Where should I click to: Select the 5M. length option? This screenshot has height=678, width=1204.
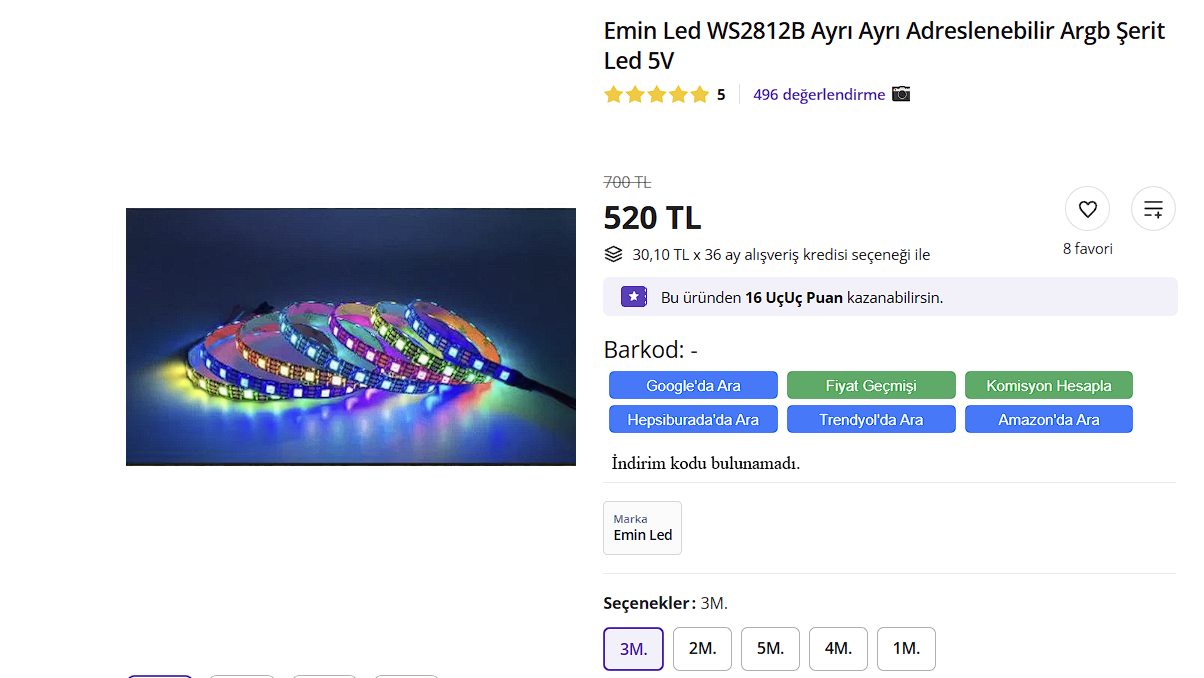[x=770, y=649]
